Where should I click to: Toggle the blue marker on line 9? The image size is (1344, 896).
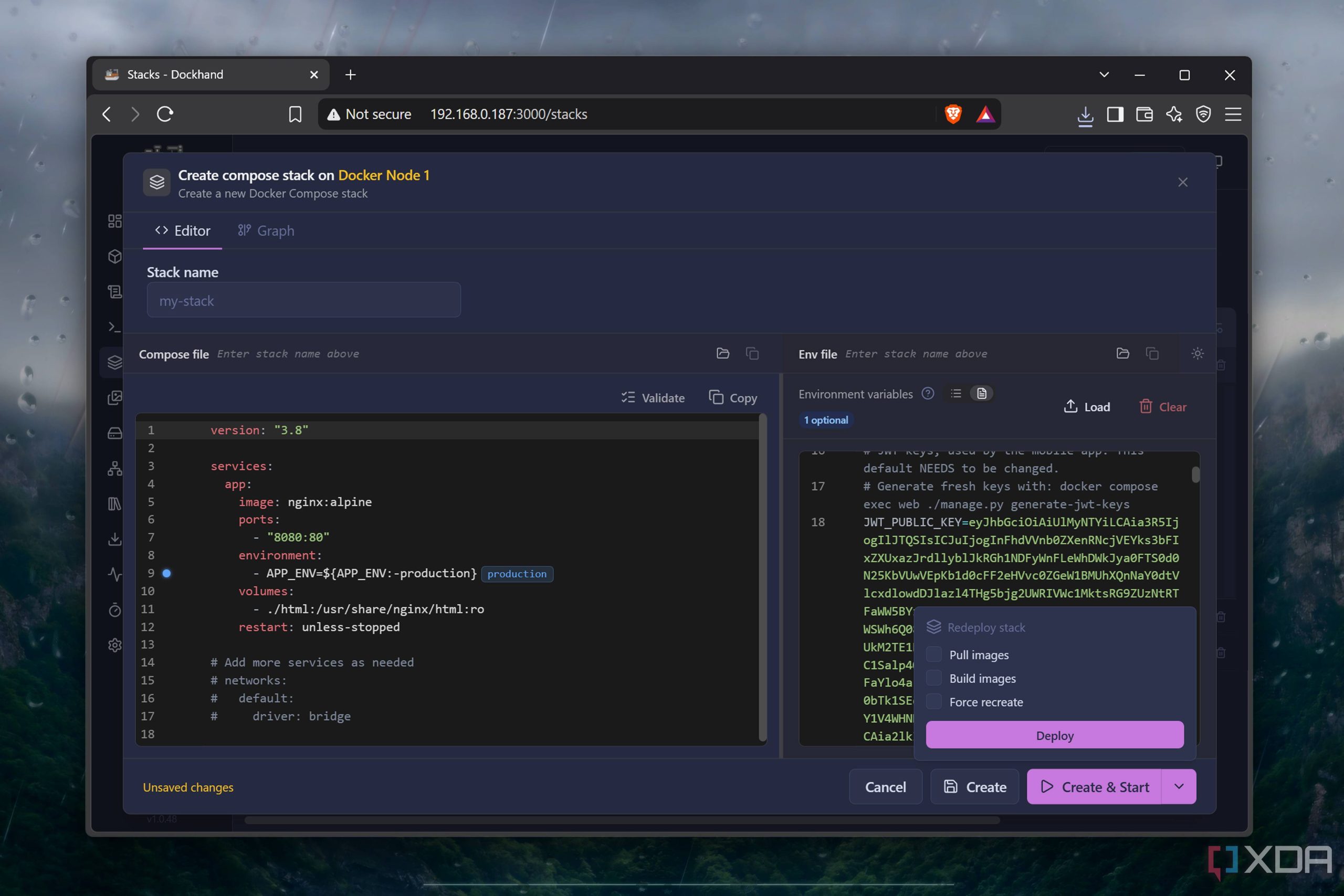(x=166, y=573)
